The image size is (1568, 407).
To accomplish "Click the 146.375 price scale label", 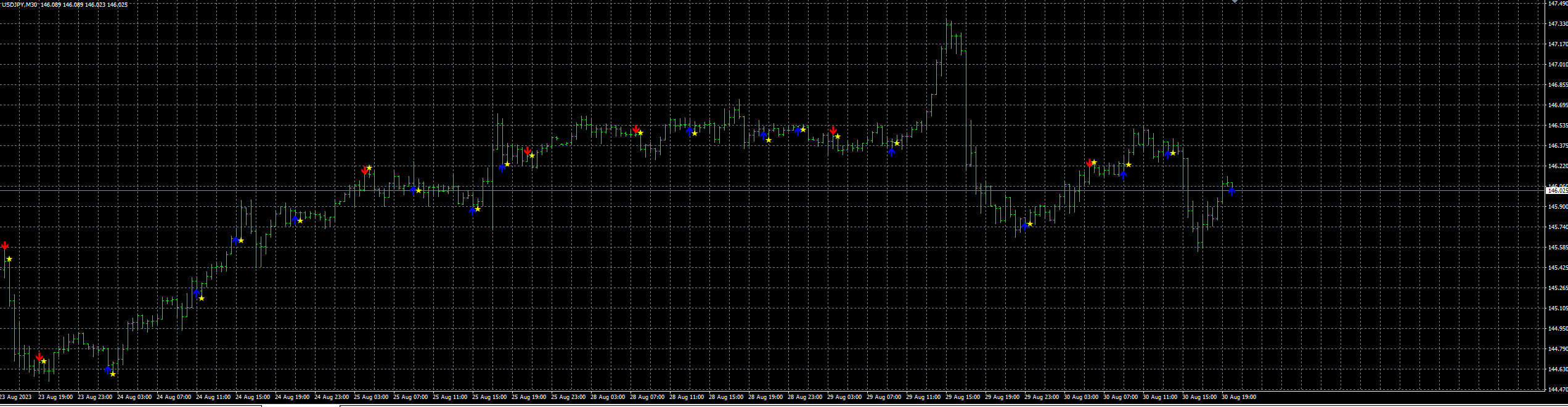I will [1558, 146].
